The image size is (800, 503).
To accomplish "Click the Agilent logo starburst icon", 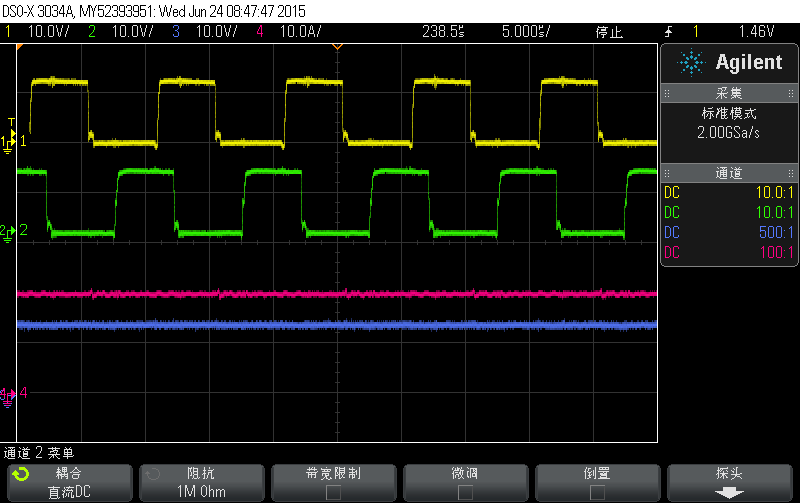I will [x=691, y=63].
